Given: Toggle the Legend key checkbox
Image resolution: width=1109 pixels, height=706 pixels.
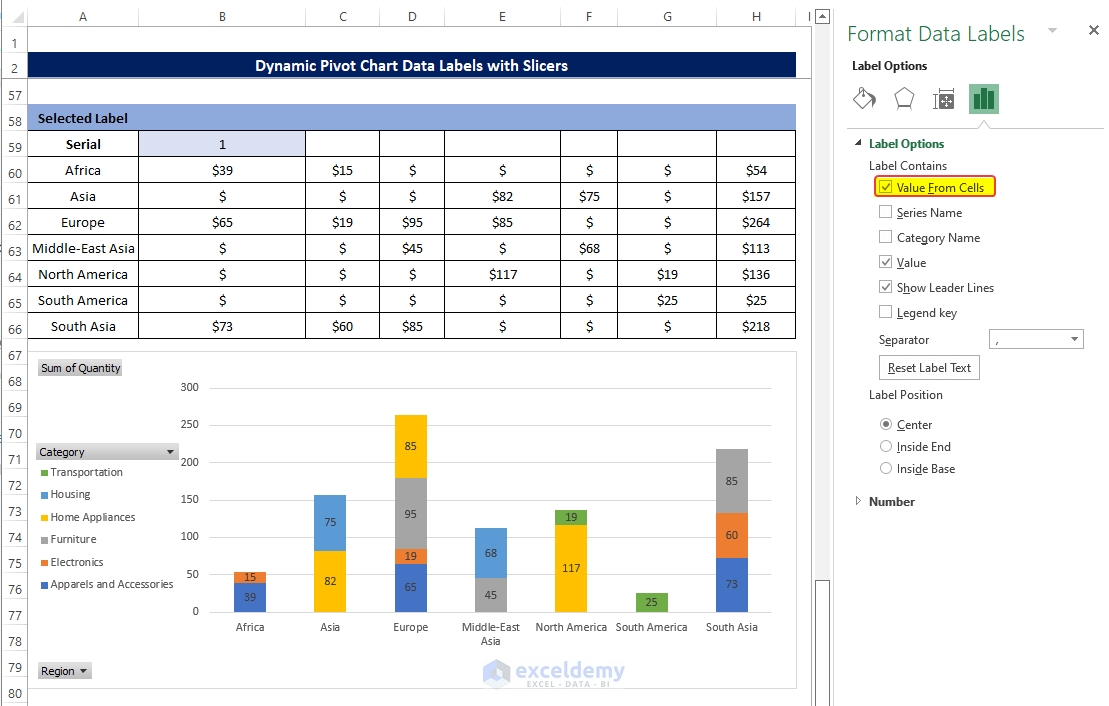Looking at the screenshot, I should coord(886,312).
